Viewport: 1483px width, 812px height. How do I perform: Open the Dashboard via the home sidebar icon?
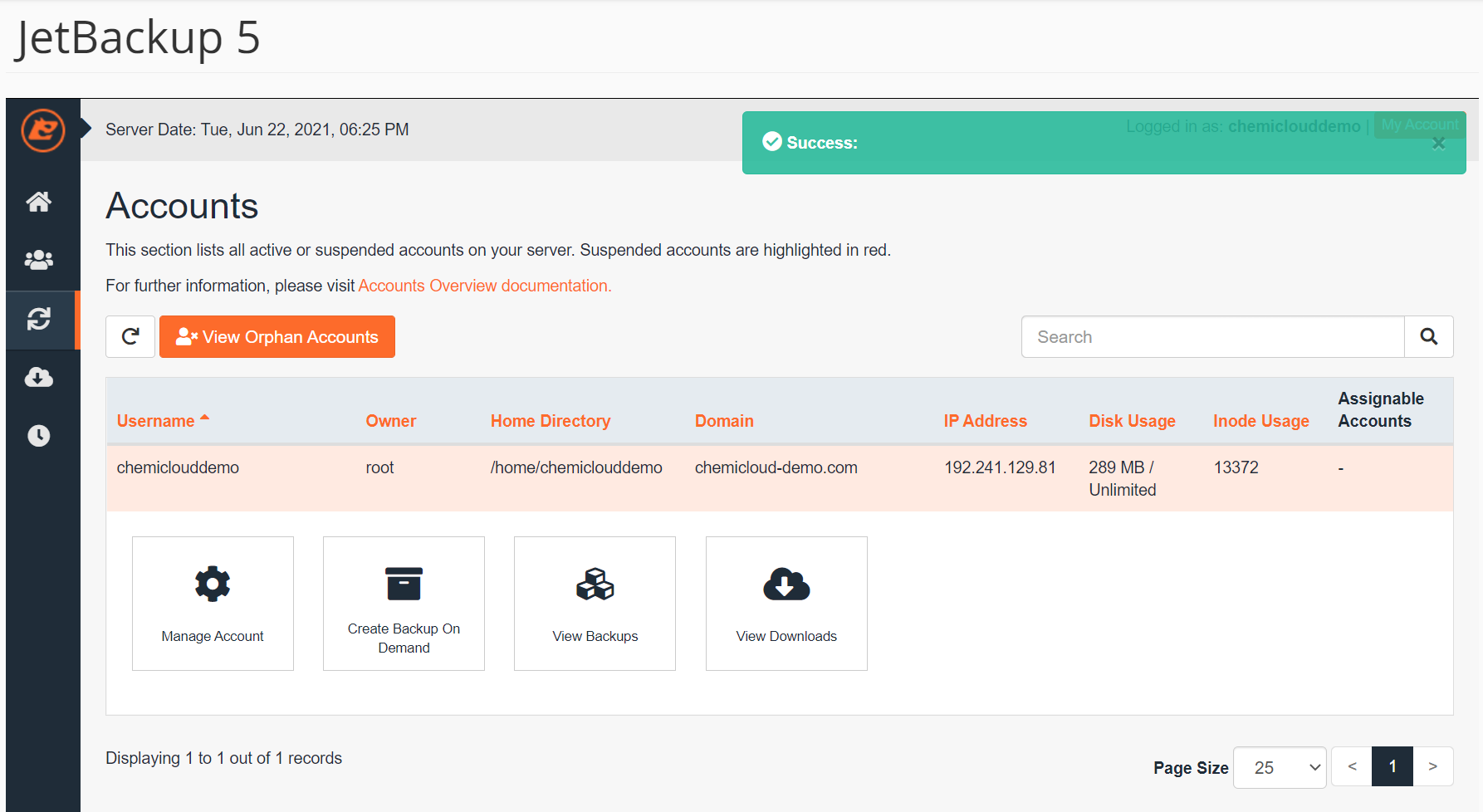(x=38, y=202)
